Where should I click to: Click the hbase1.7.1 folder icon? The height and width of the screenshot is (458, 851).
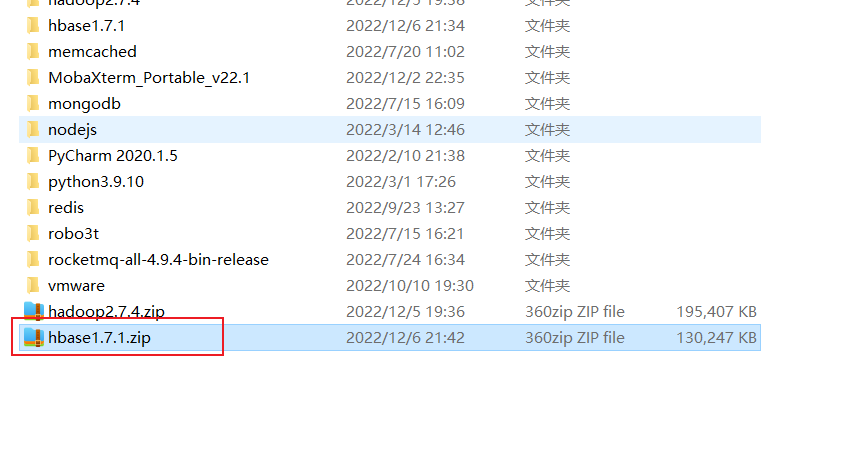33,25
